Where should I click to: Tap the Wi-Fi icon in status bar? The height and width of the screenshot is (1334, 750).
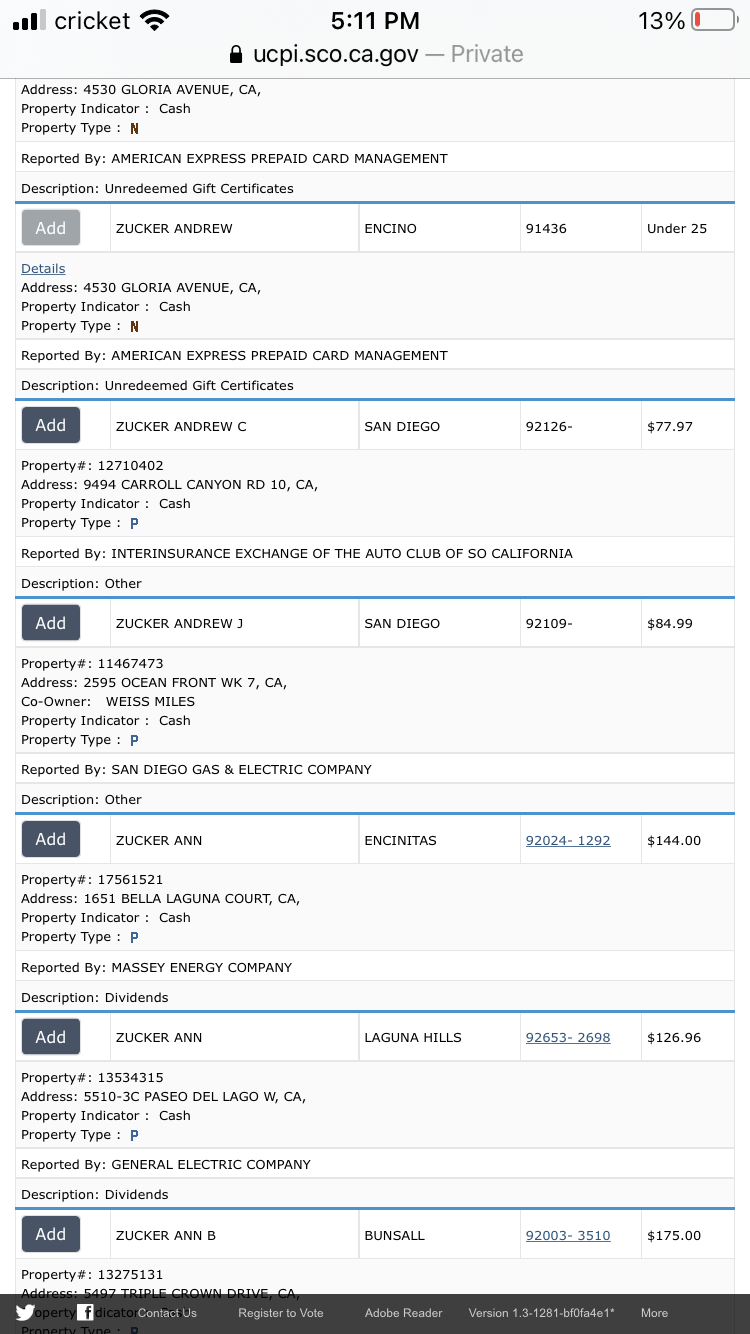point(155,20)
